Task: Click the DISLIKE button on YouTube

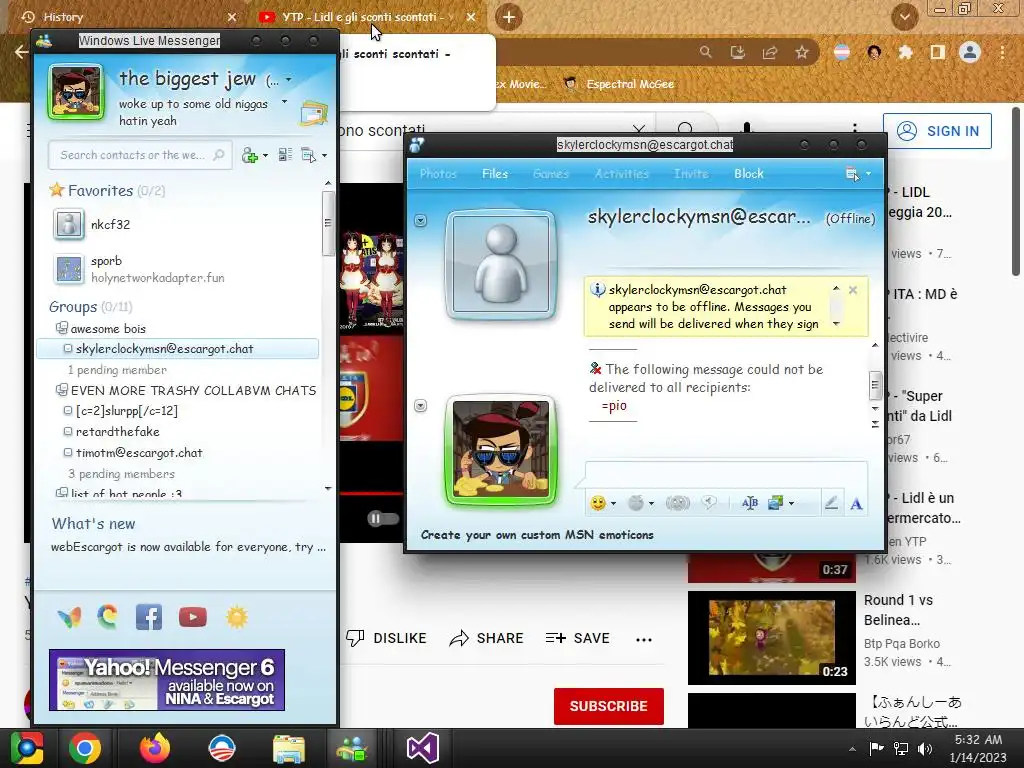Action: point(386,638)
